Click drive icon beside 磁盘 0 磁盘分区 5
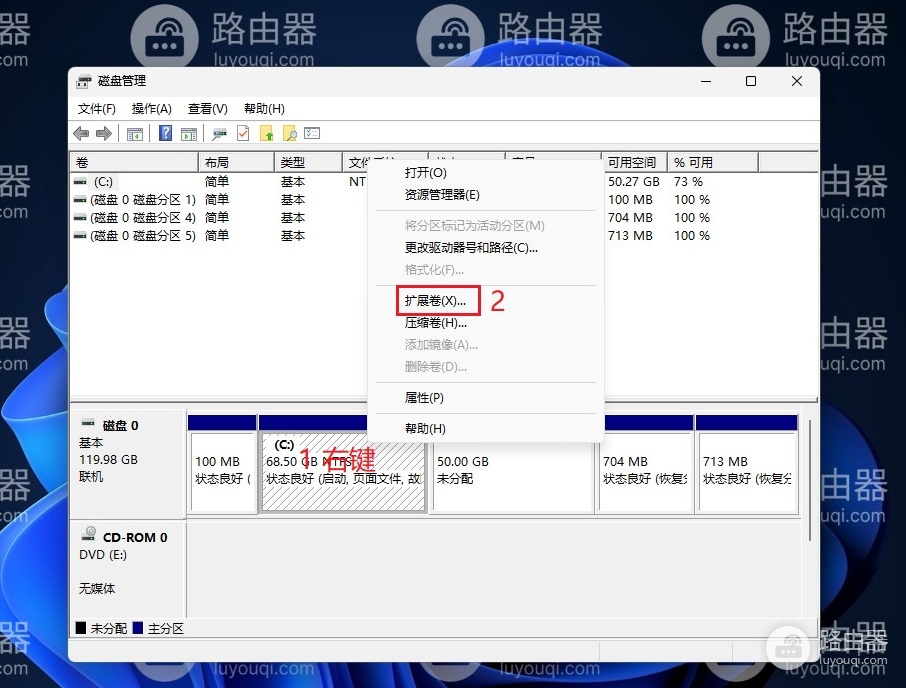Screen dimensions: 906x688 [x=80, y=236]
